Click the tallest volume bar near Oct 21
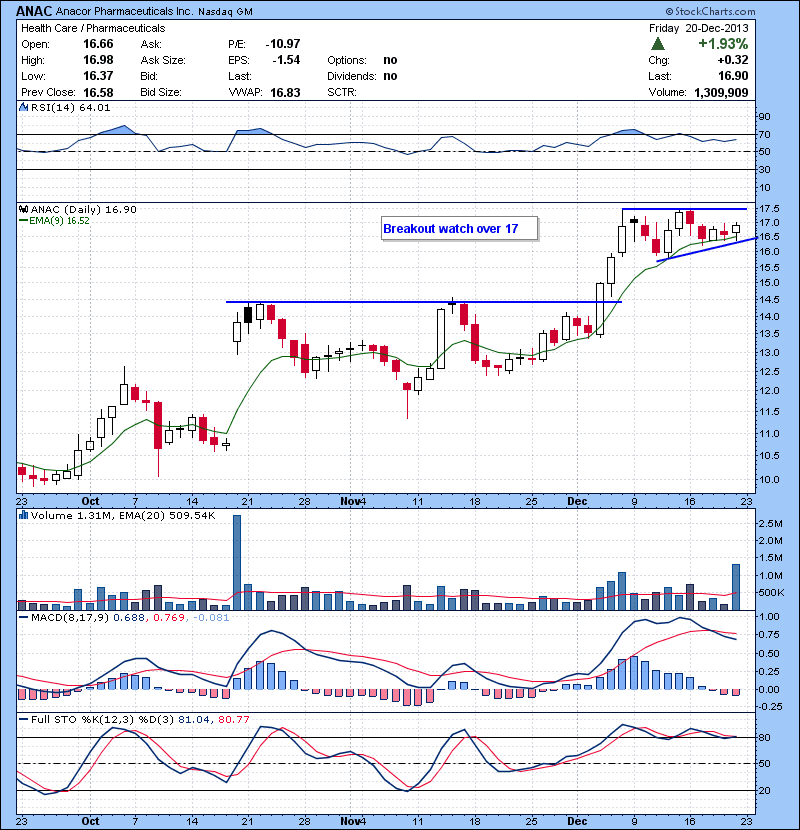Image resolution: width=800 pixels, height=830 pixels. click(237, 562)
